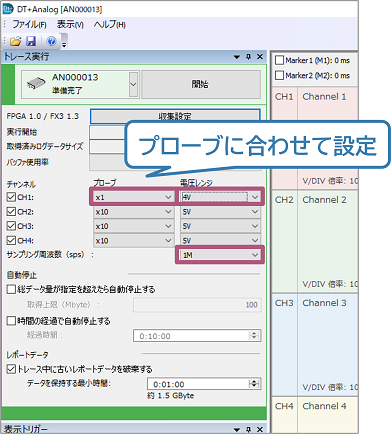This screenshot has width=391, height=434.
Task: Open the CH4 probe x10 dropdown
Action: (133, 240)
